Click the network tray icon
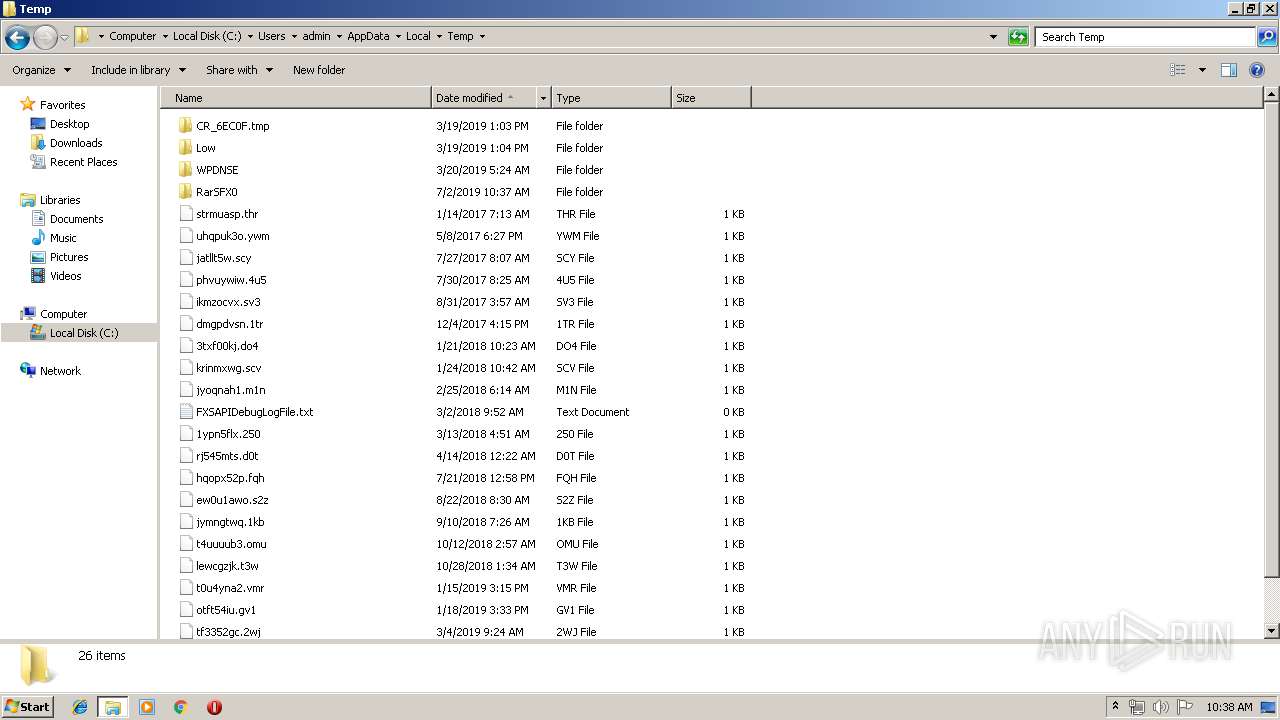Screen dimensions: 1280x720 [1137, 707]
